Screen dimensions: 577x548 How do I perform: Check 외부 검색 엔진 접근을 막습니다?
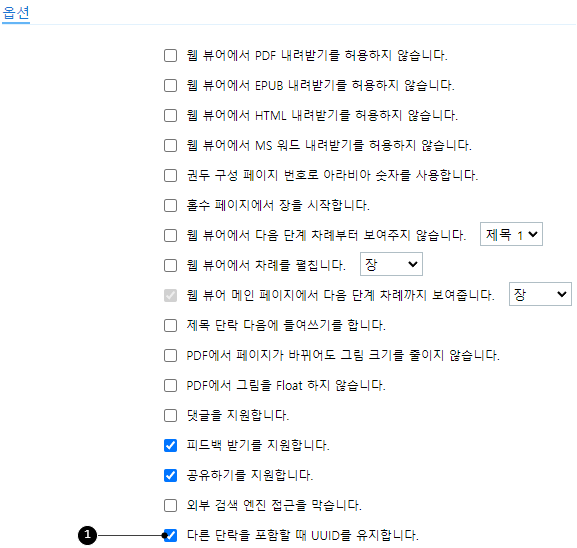170,505
